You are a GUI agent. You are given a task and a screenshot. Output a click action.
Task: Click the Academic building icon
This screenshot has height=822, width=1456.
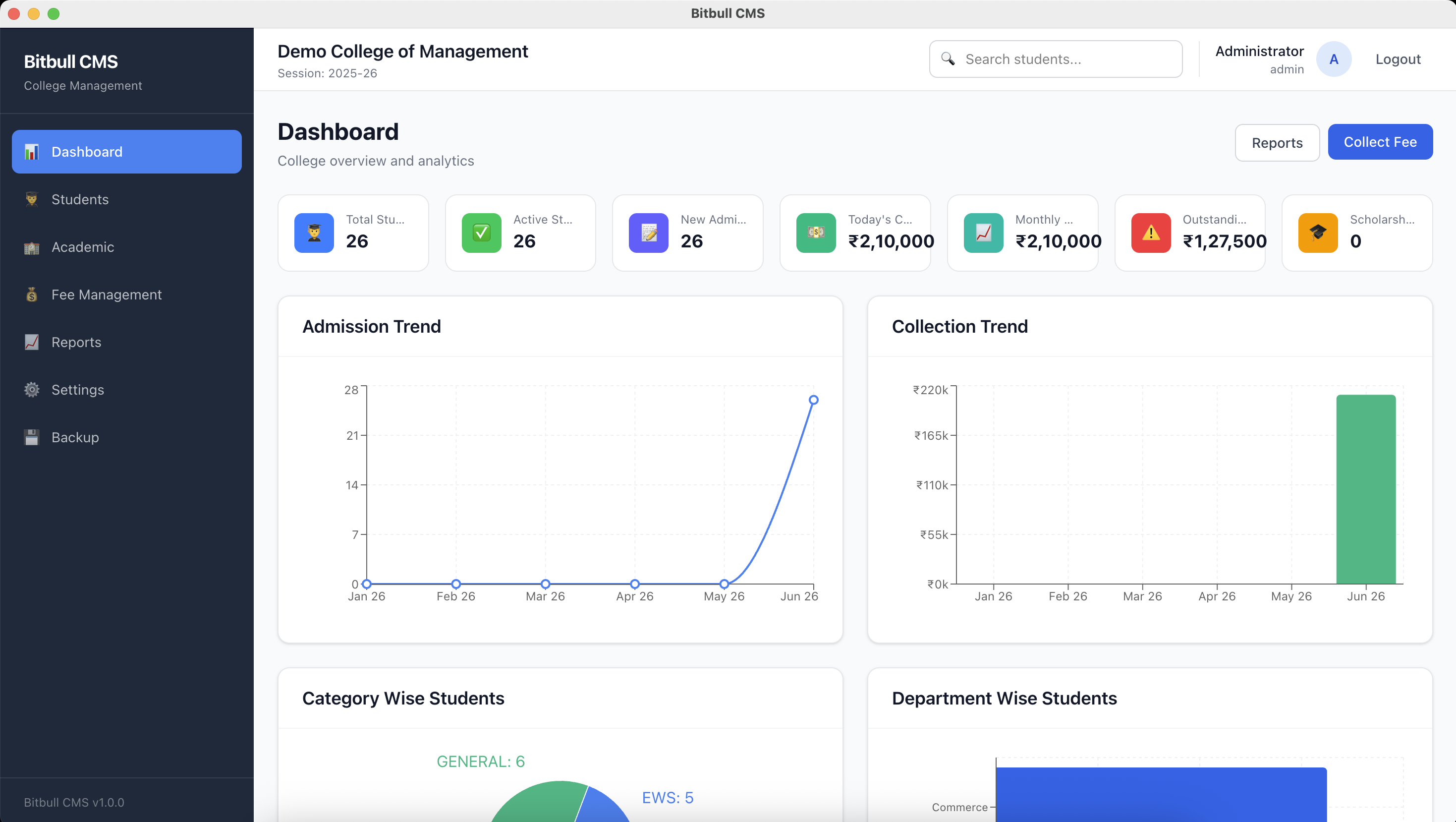pos(32,247)
